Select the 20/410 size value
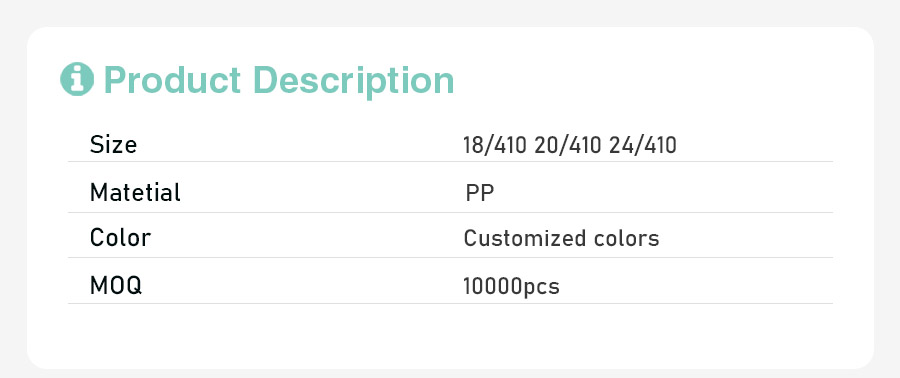 568,146
